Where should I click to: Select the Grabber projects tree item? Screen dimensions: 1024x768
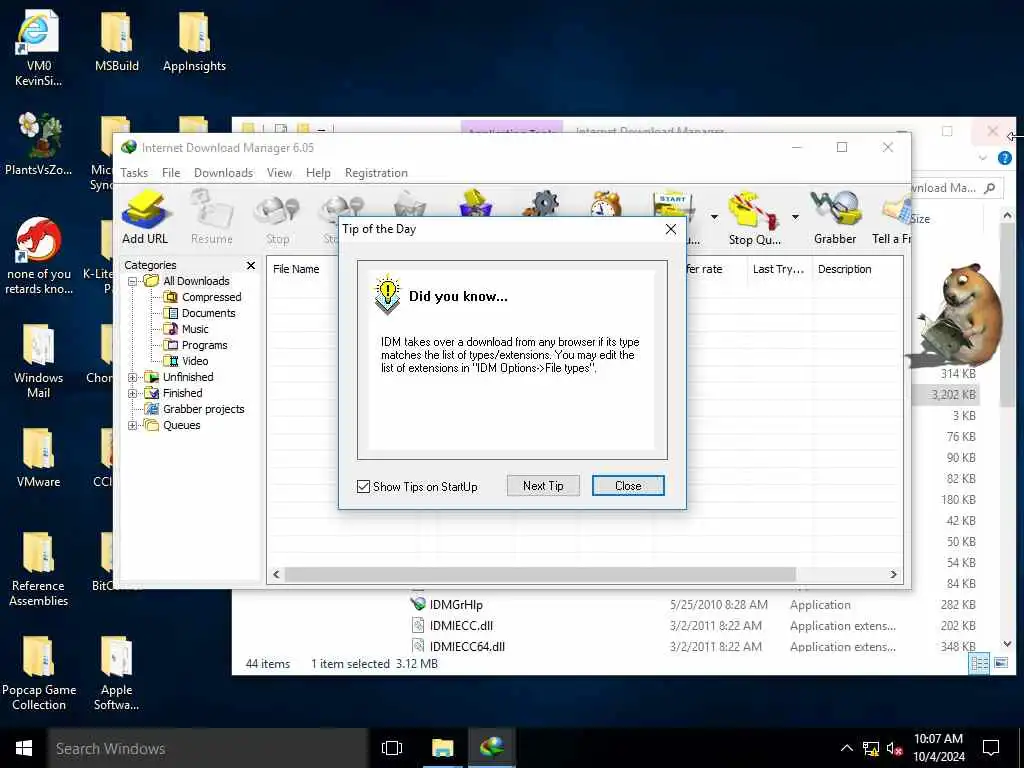click(x=203, y=409)
